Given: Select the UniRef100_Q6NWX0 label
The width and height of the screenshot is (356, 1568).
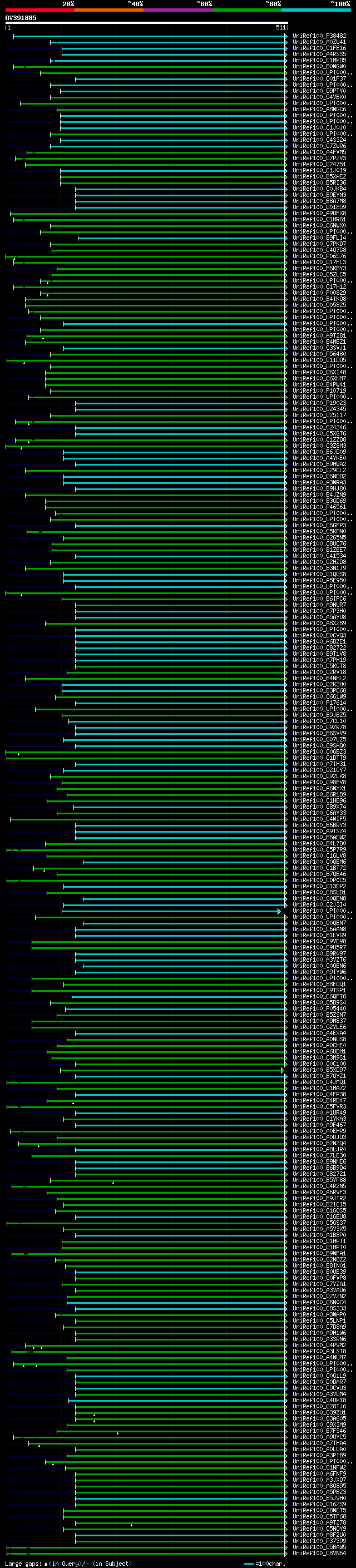Looking at the screenshot, I should click(x=319, y=226).
